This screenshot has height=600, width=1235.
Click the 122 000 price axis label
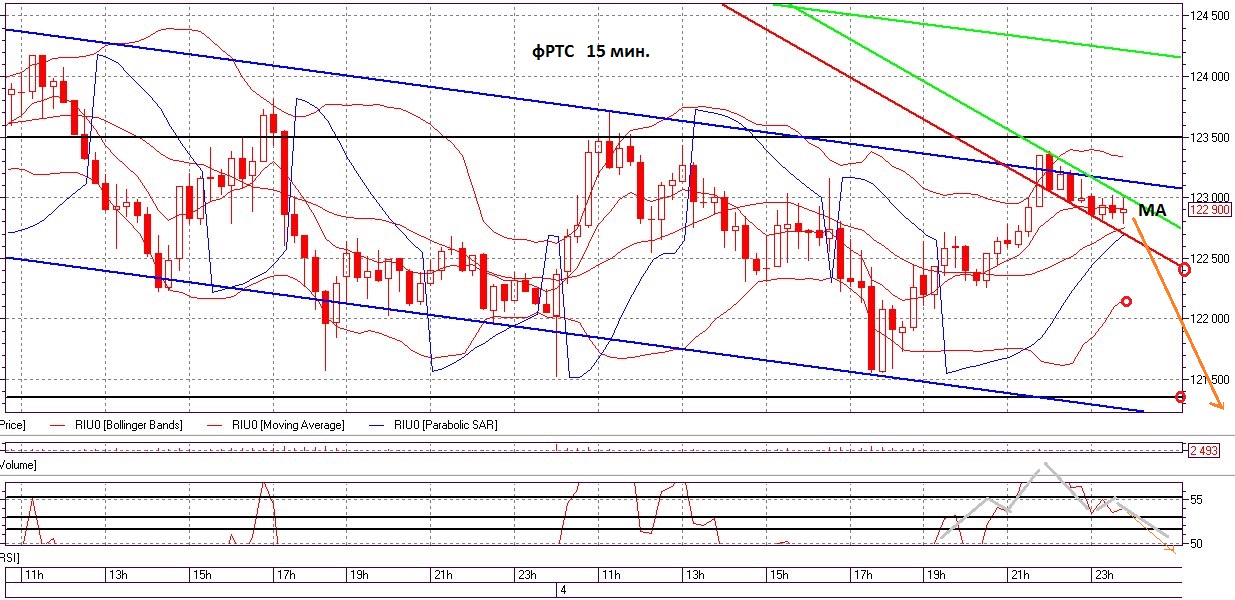click(1211, 319)
